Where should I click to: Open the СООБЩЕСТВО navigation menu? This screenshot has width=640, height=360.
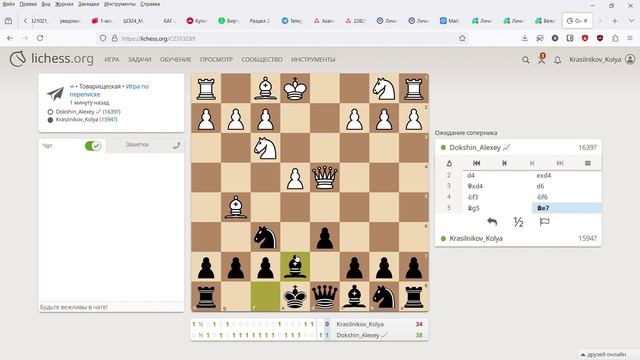pos(262,60)
